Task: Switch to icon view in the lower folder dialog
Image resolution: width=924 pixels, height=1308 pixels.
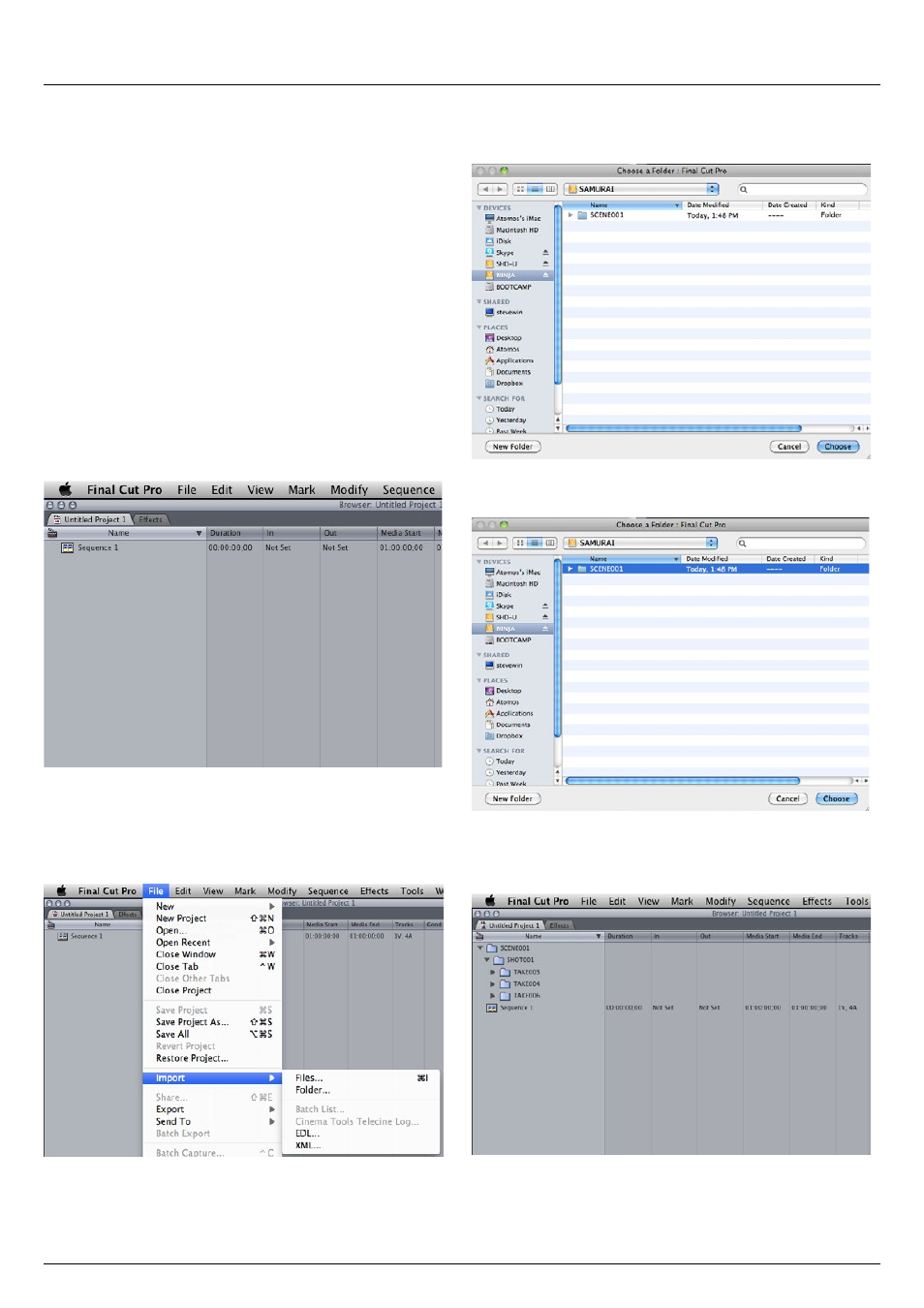Action: 519,543
